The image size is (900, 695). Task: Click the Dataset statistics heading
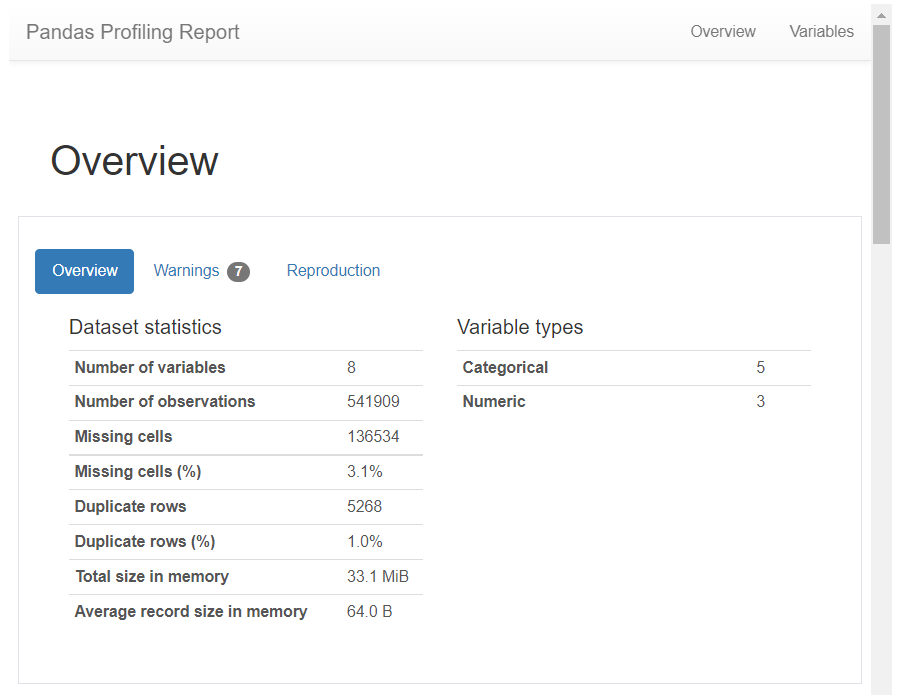coord(145,327)
